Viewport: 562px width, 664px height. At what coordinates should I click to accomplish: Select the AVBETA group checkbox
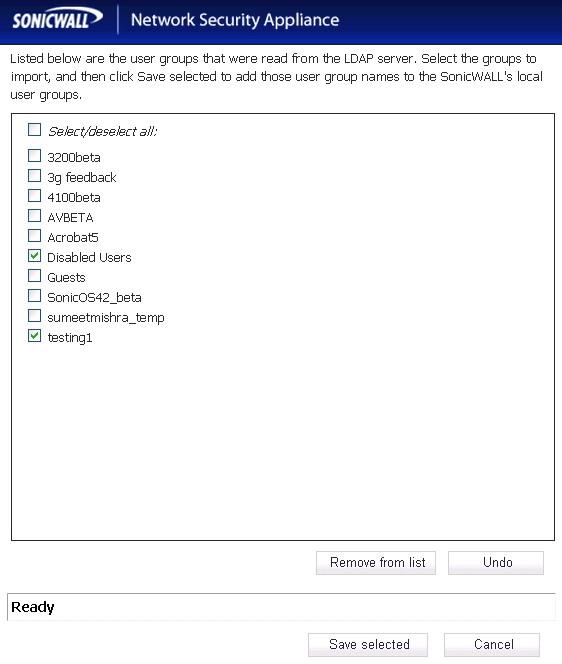(34, 216)
